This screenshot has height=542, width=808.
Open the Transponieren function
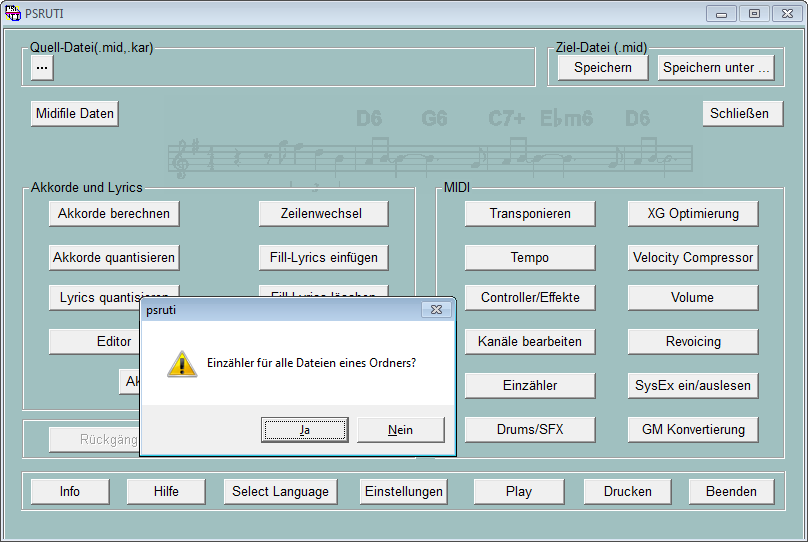530,214
